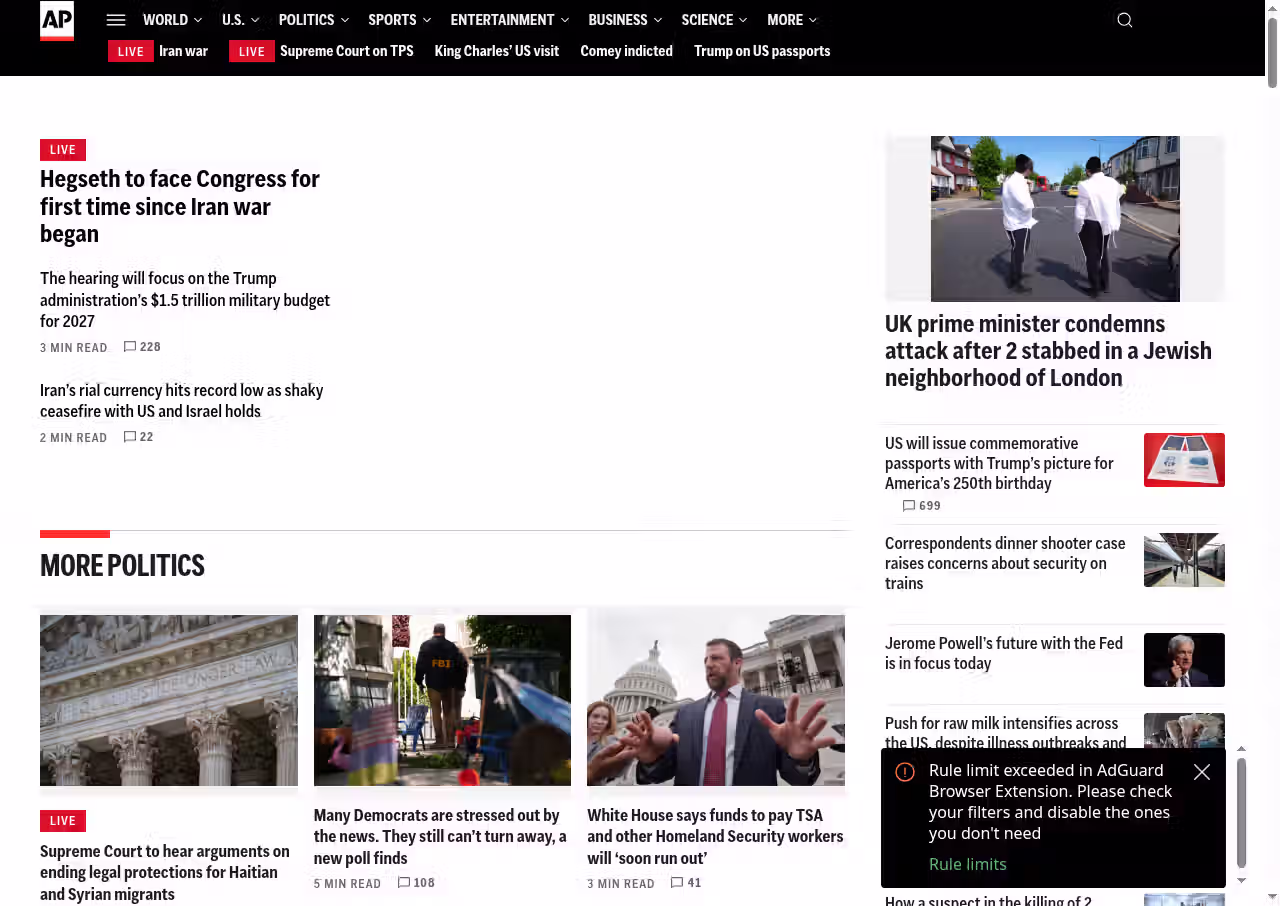Open the hamburger menu icon
This screenshot has width=1280, height=906.
116,20
